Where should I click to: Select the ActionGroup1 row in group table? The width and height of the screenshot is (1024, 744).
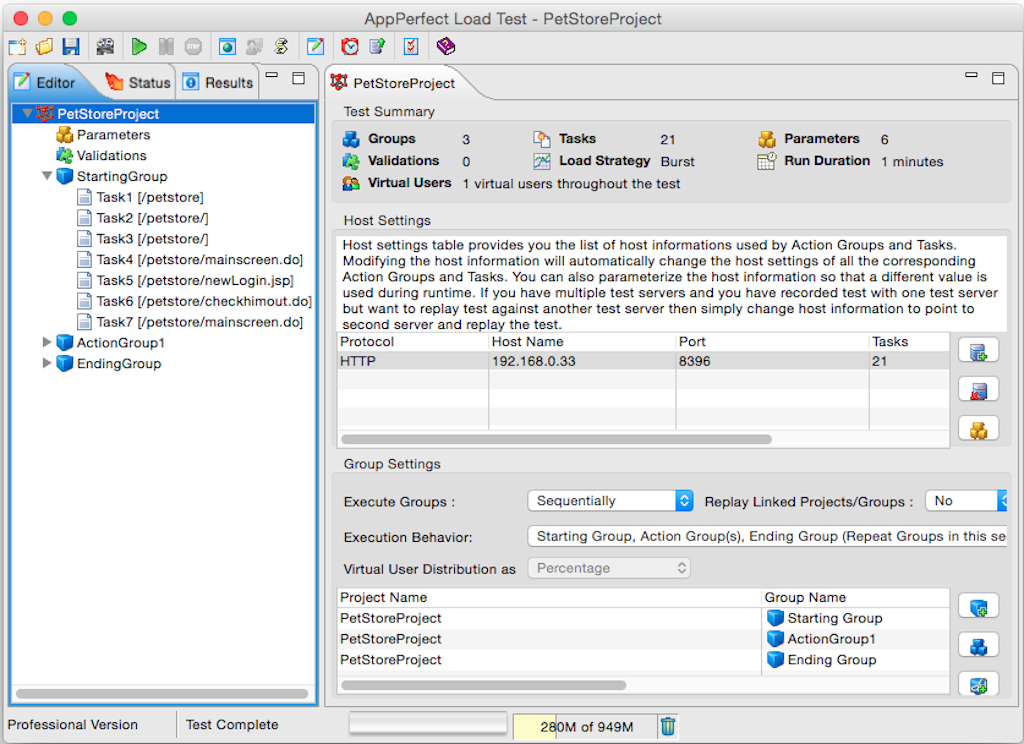pyautogui.click(x=643, y=639)
